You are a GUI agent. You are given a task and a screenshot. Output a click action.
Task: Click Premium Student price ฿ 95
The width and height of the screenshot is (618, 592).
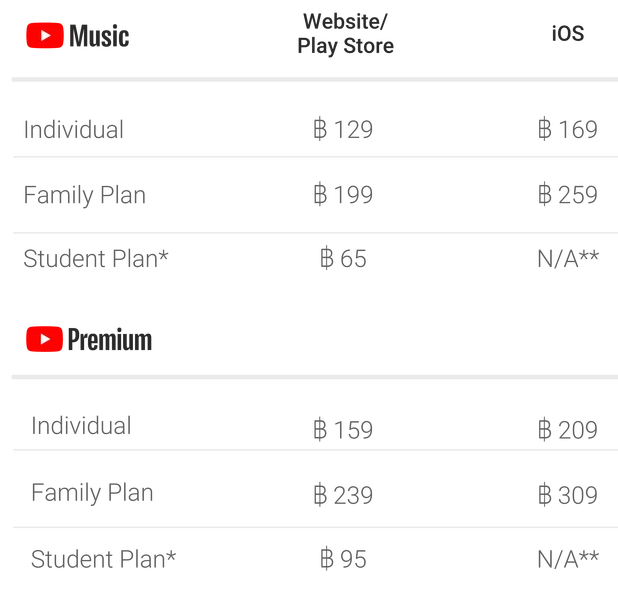click(x=343, y=559)
